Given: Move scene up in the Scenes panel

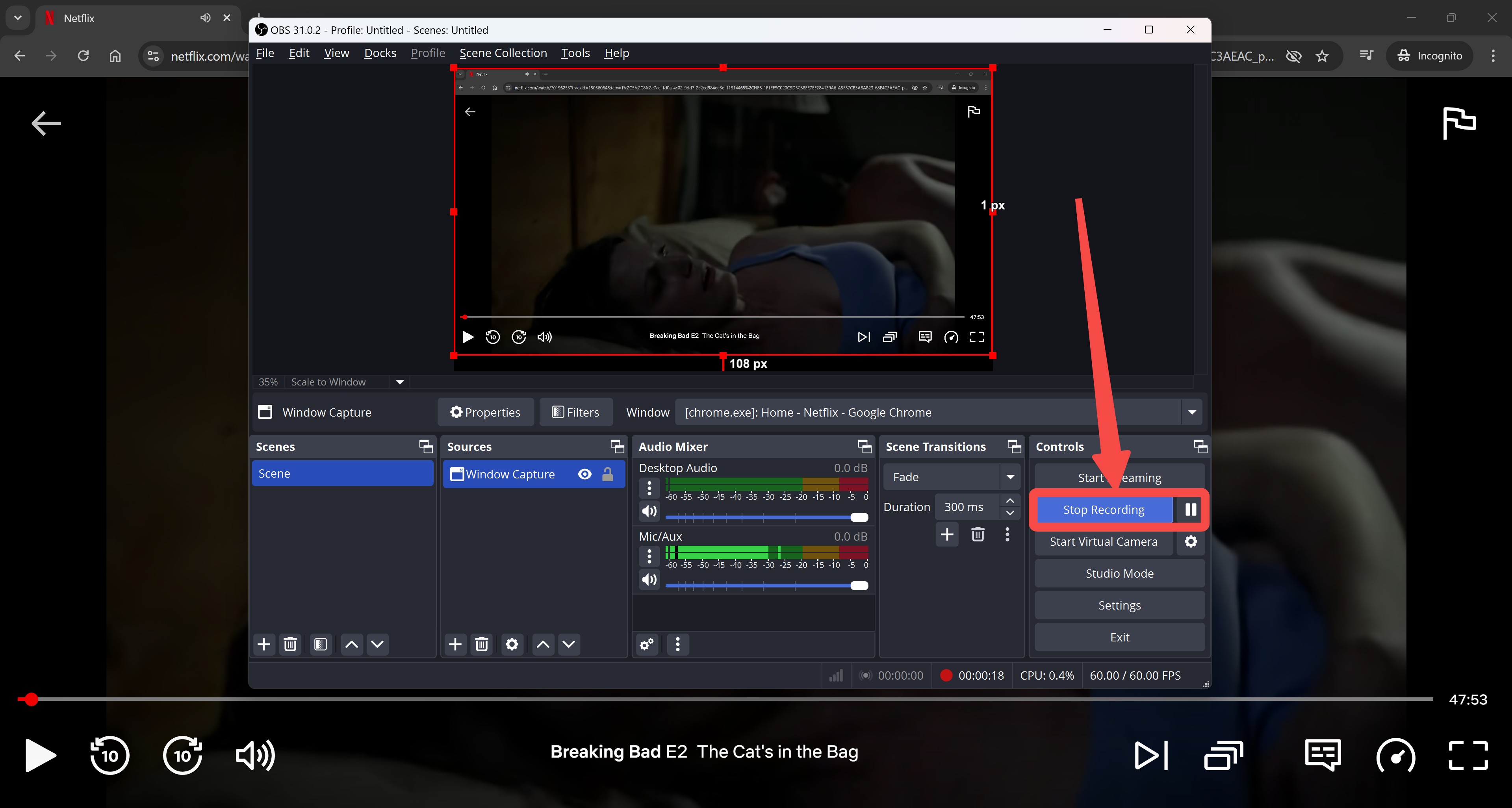Looking at the screenshot, I should pos(352,644).
